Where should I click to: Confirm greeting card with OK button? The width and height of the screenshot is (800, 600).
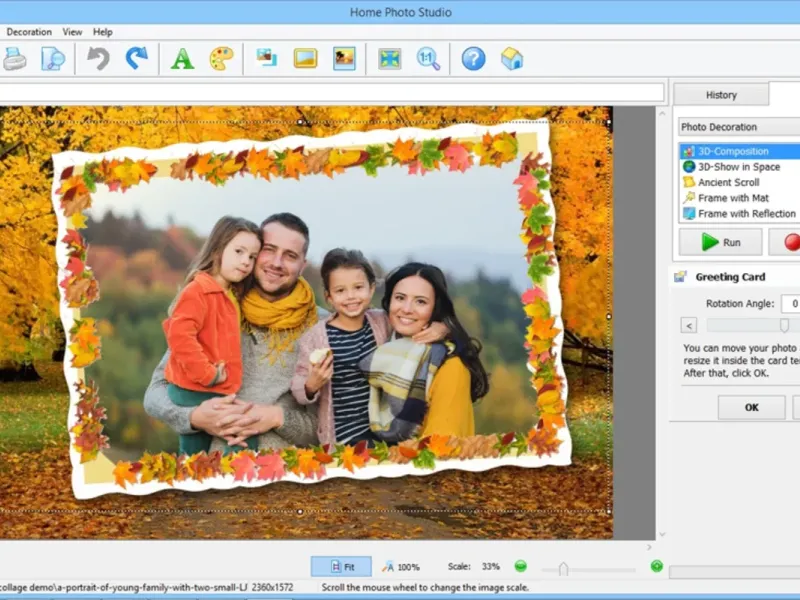tap(751, 407)
